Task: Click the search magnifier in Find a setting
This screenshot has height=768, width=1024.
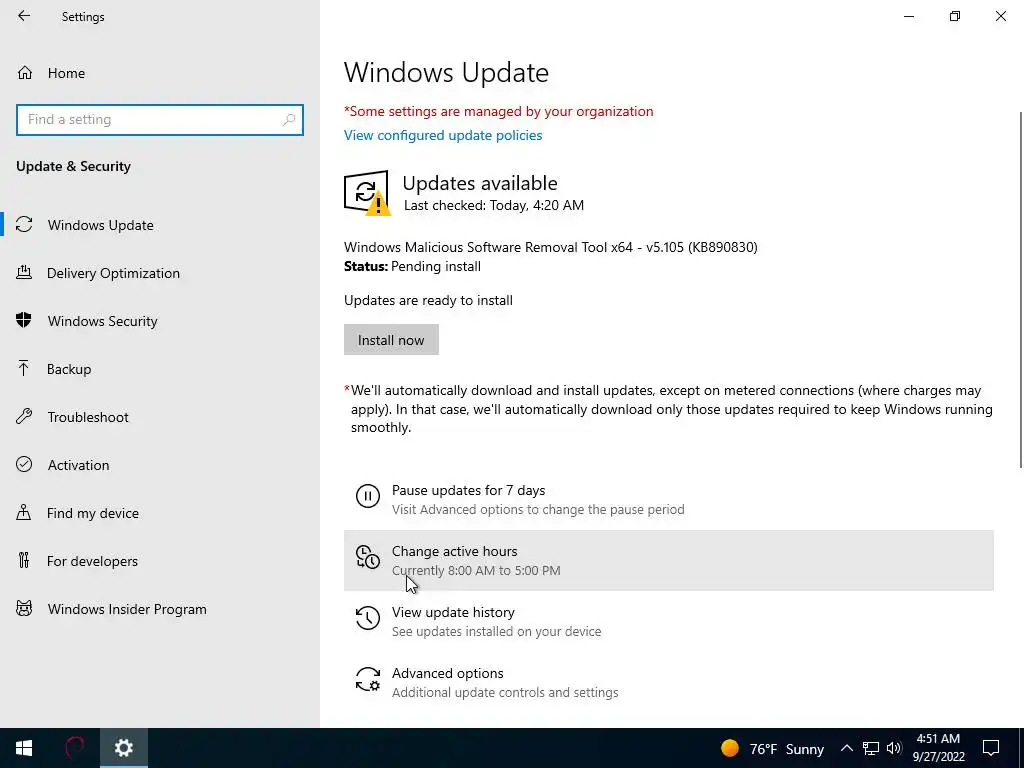Action: (x=289, y=120)
